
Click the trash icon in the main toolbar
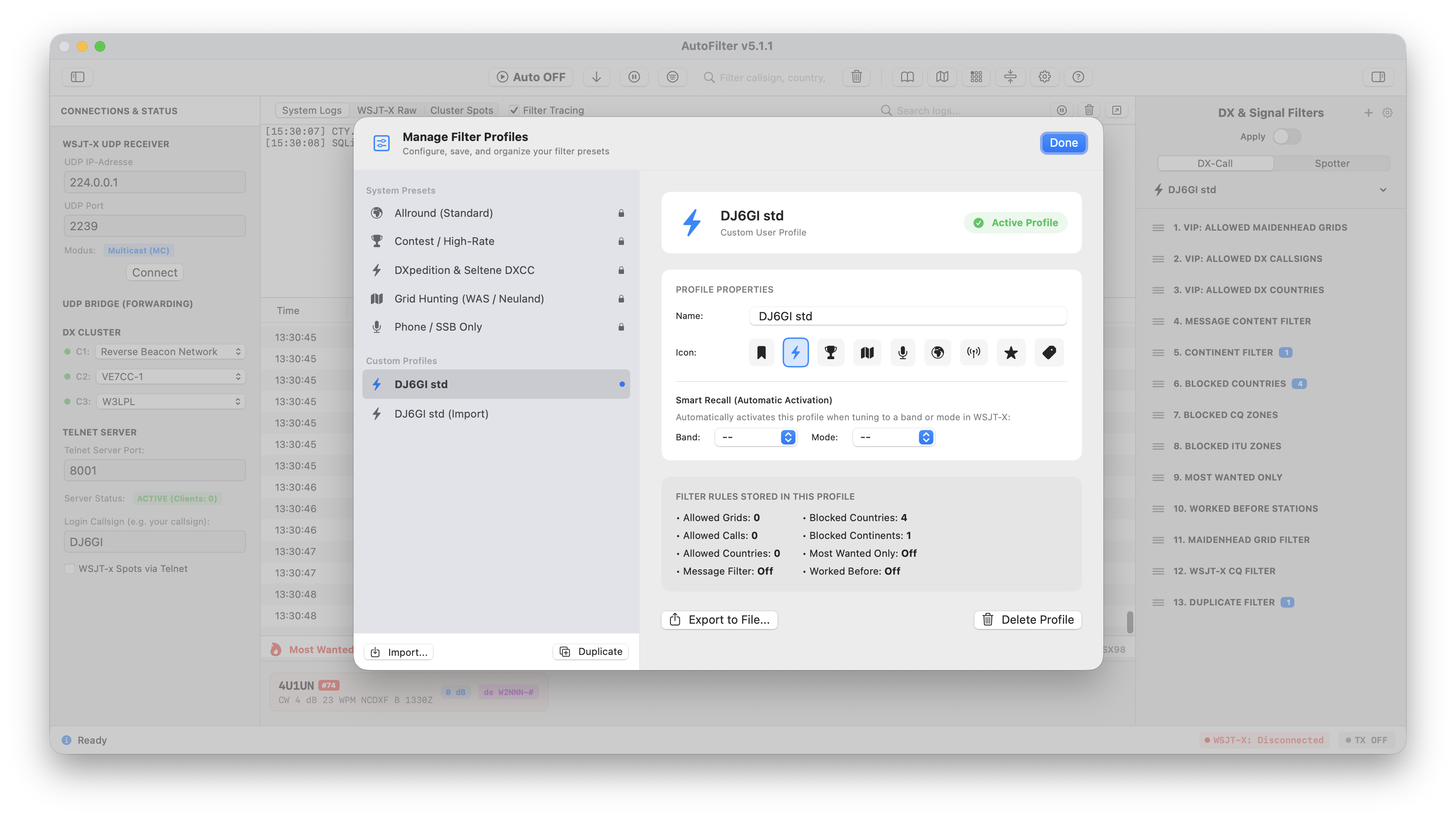tap(856, 77)
